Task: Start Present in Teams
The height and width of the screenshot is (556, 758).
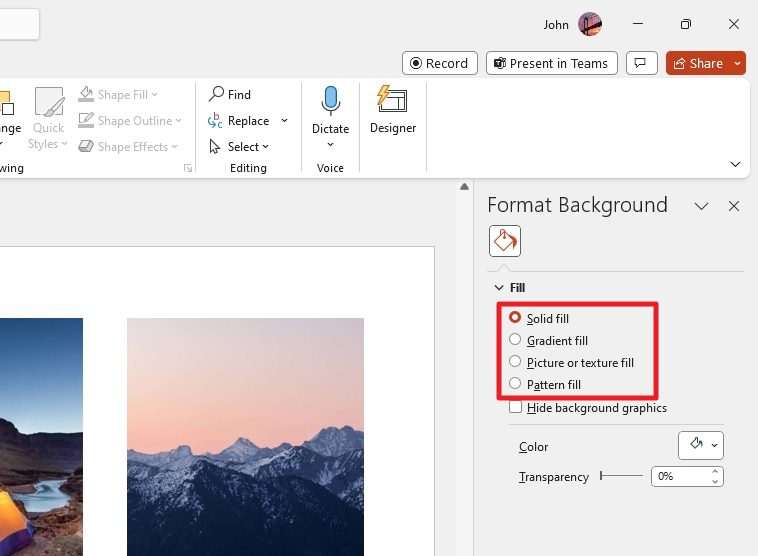Action: [552, 63]
